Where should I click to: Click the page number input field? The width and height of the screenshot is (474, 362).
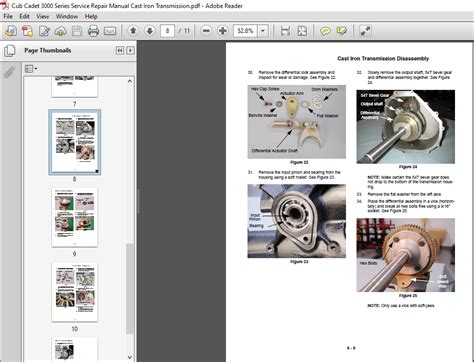click(167, 31)
